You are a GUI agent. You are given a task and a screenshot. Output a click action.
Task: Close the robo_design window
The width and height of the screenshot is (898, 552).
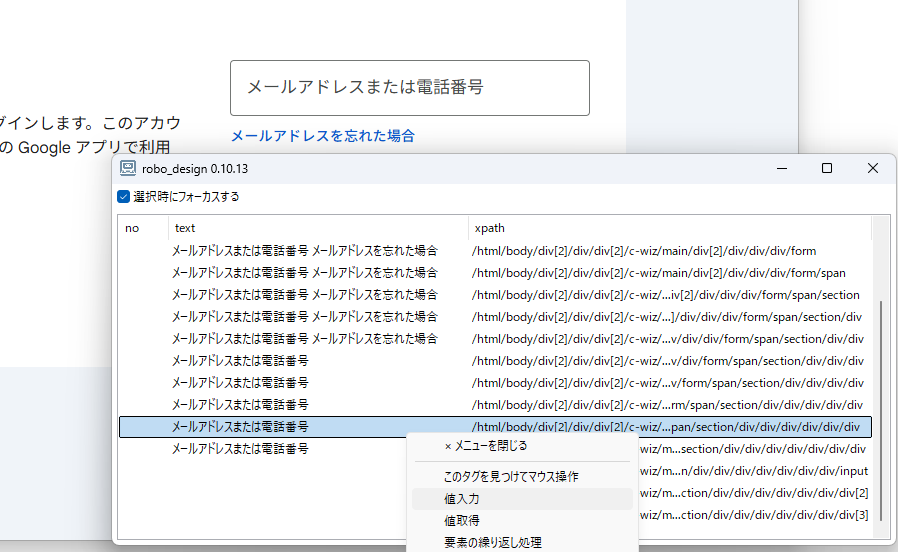(873, 169)
